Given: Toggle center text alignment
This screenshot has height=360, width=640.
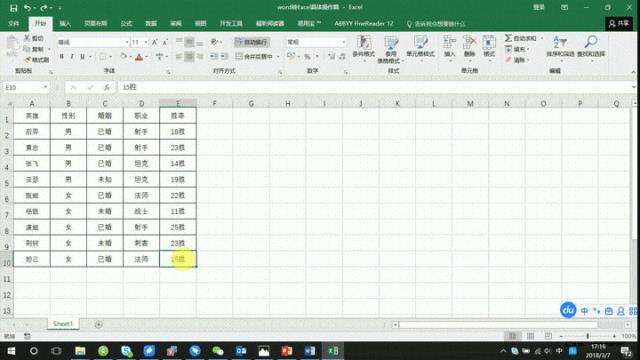Looking at the screenshot, I should point(189,56).
